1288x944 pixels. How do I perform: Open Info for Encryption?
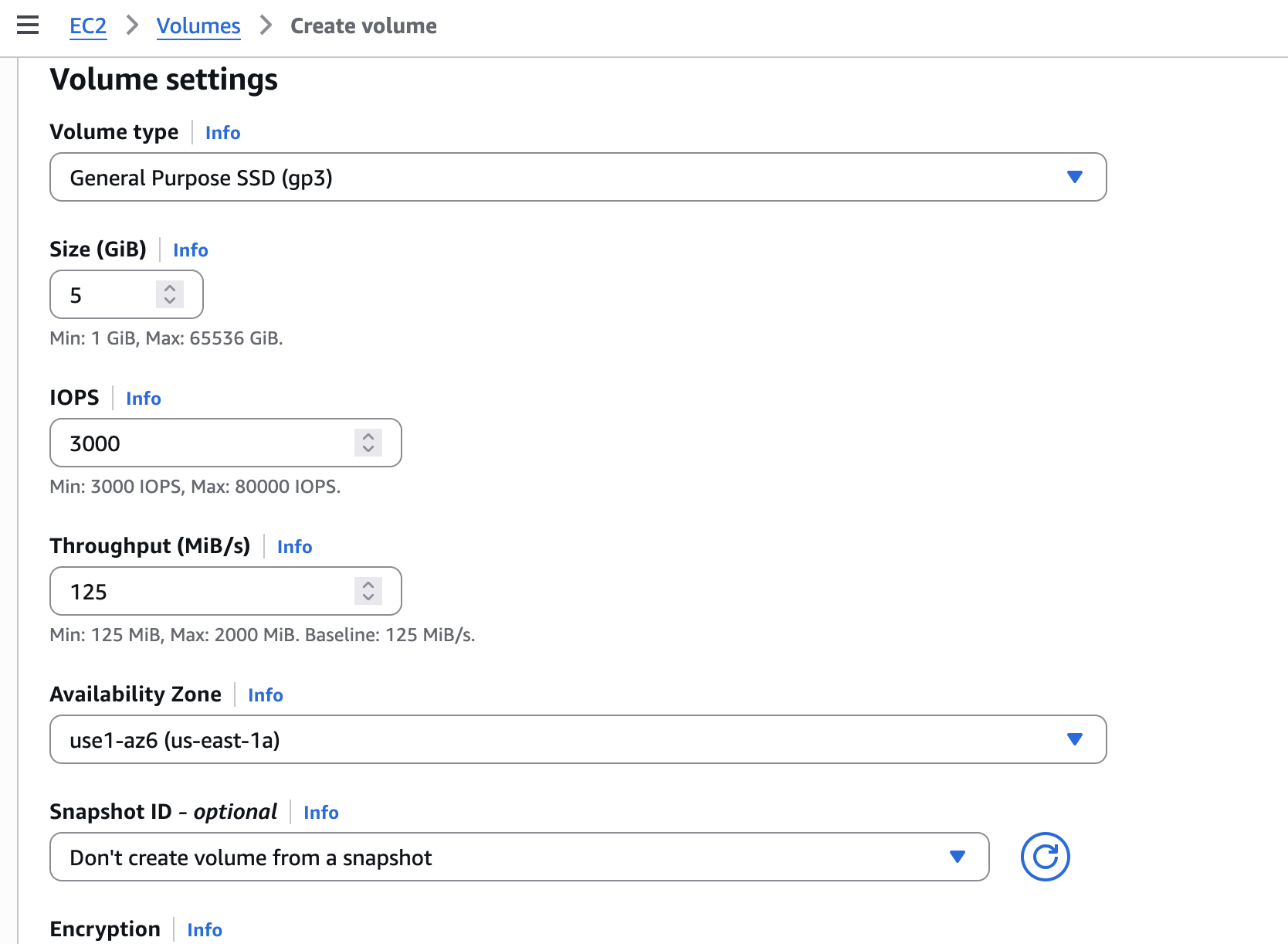205,930
